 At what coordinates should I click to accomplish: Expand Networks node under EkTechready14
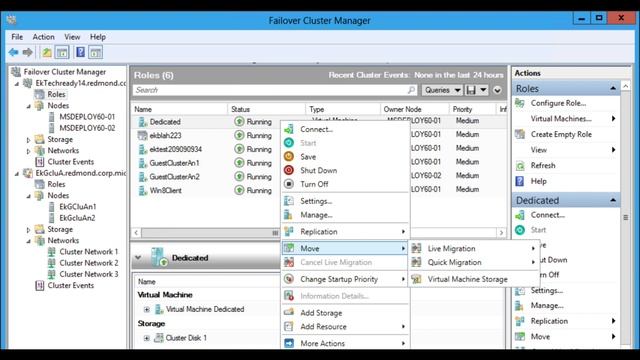(x=28, y=151)
